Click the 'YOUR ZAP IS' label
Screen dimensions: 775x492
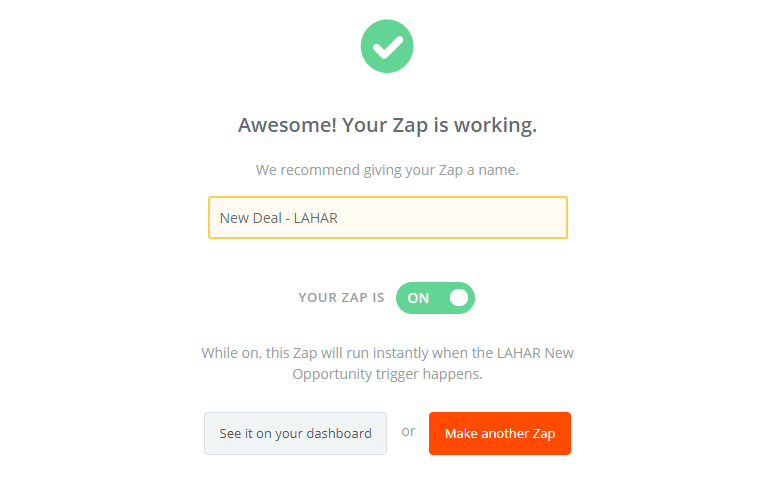click(x=341, y=298)
